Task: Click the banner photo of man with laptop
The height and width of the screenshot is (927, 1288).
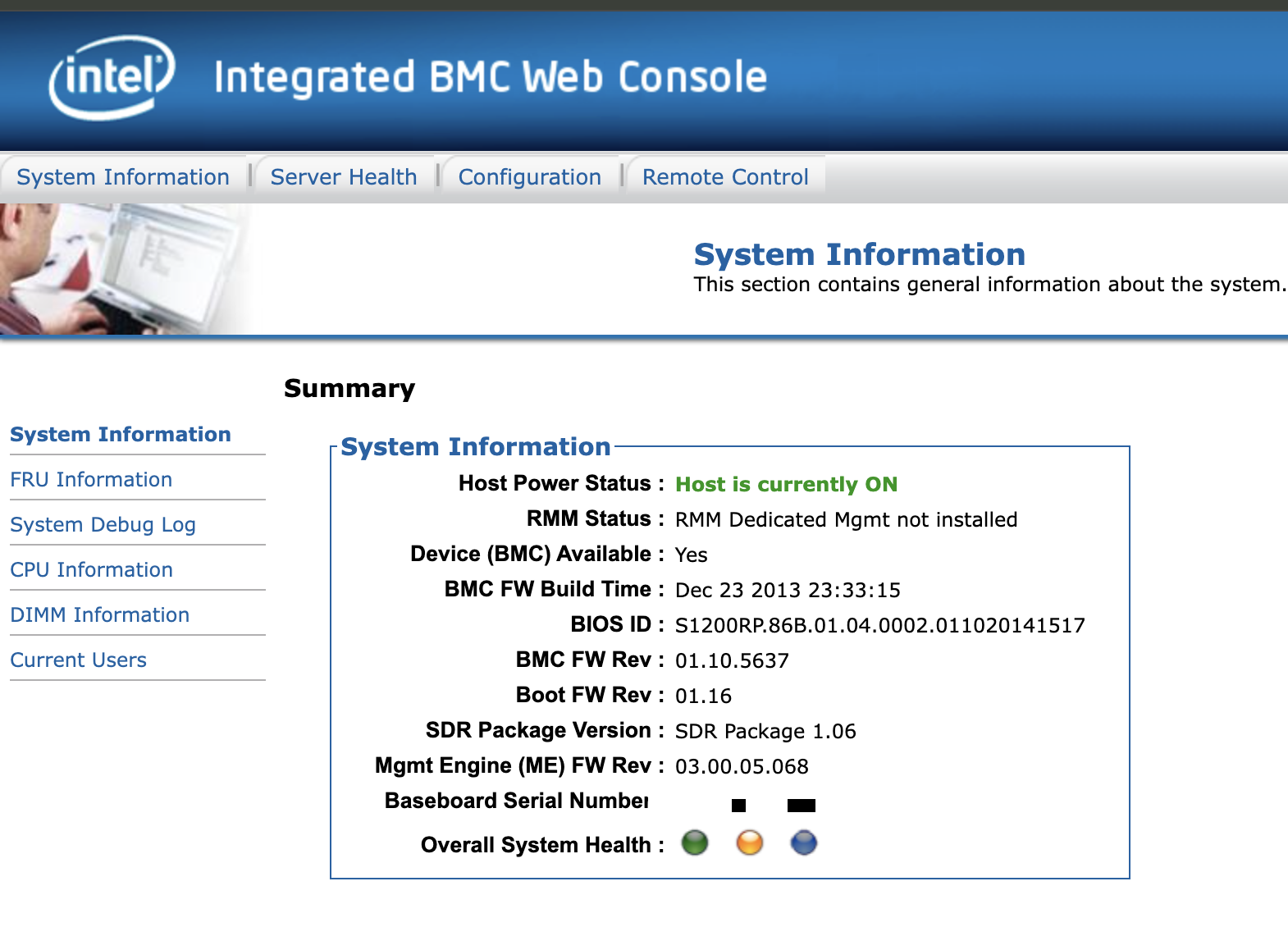Action: pyautogui.click(x=123, y=269)
